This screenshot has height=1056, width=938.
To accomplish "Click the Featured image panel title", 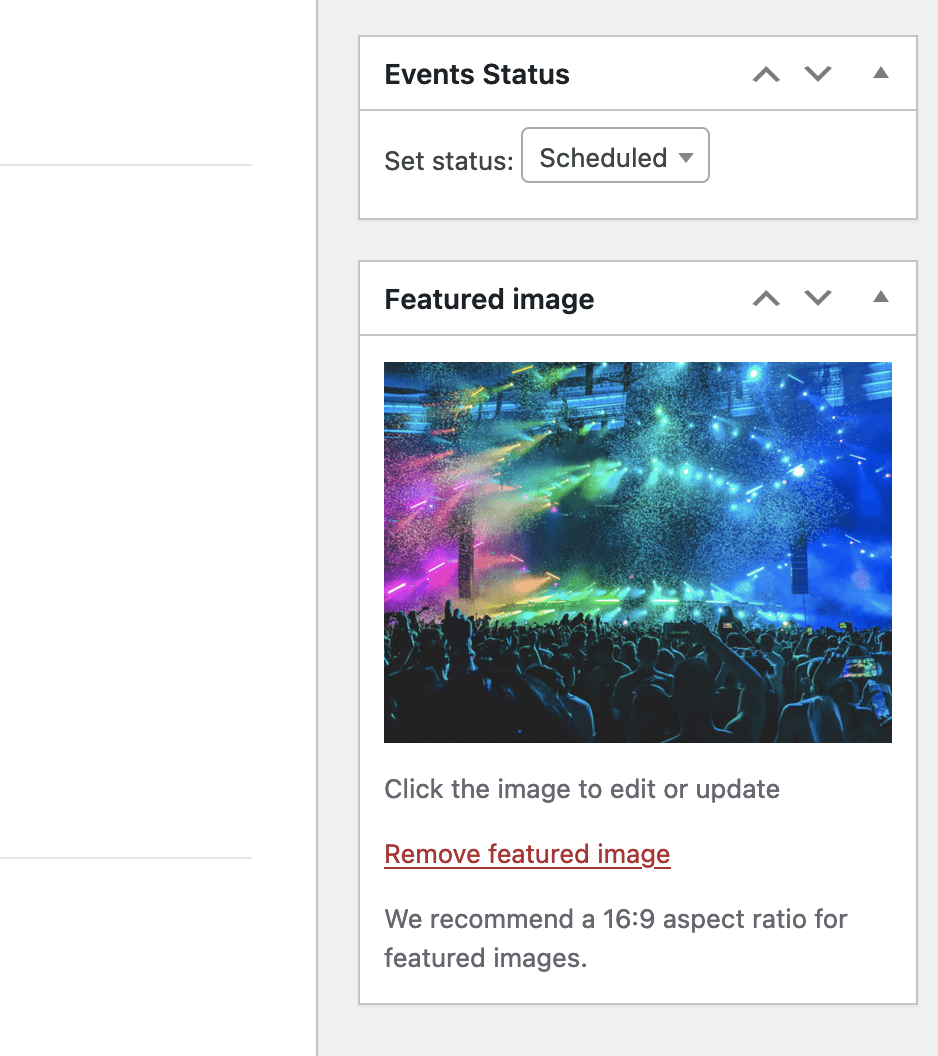I will point(489,300).
